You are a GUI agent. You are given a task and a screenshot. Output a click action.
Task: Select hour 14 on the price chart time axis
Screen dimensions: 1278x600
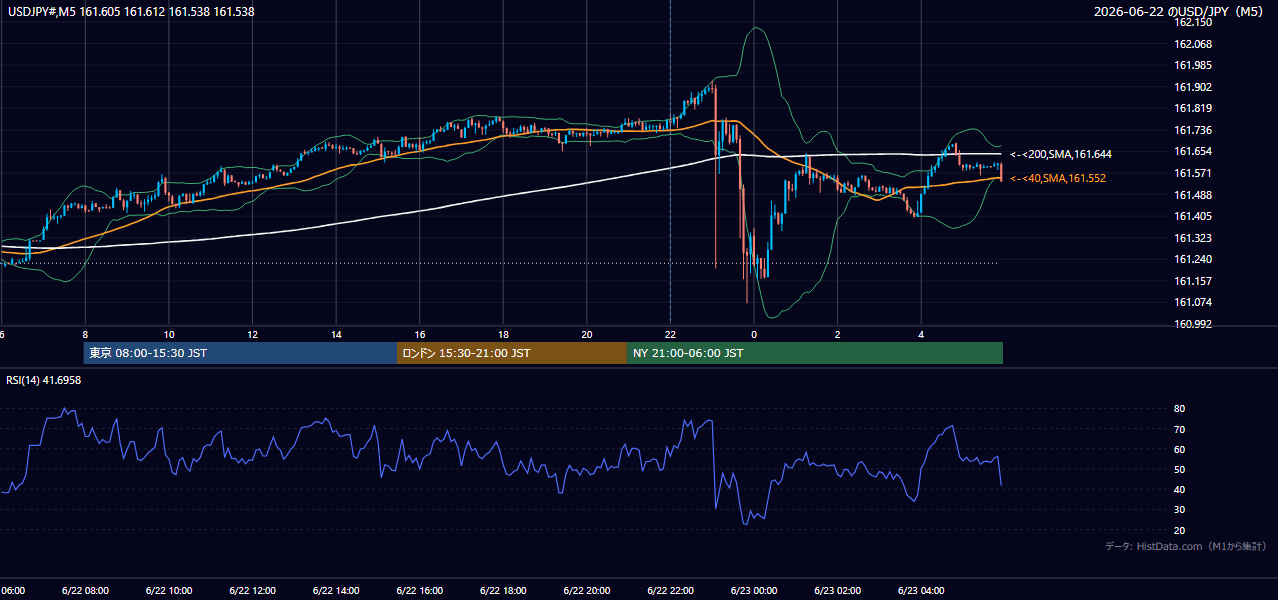pyautogui.click(x=337, y=335)
